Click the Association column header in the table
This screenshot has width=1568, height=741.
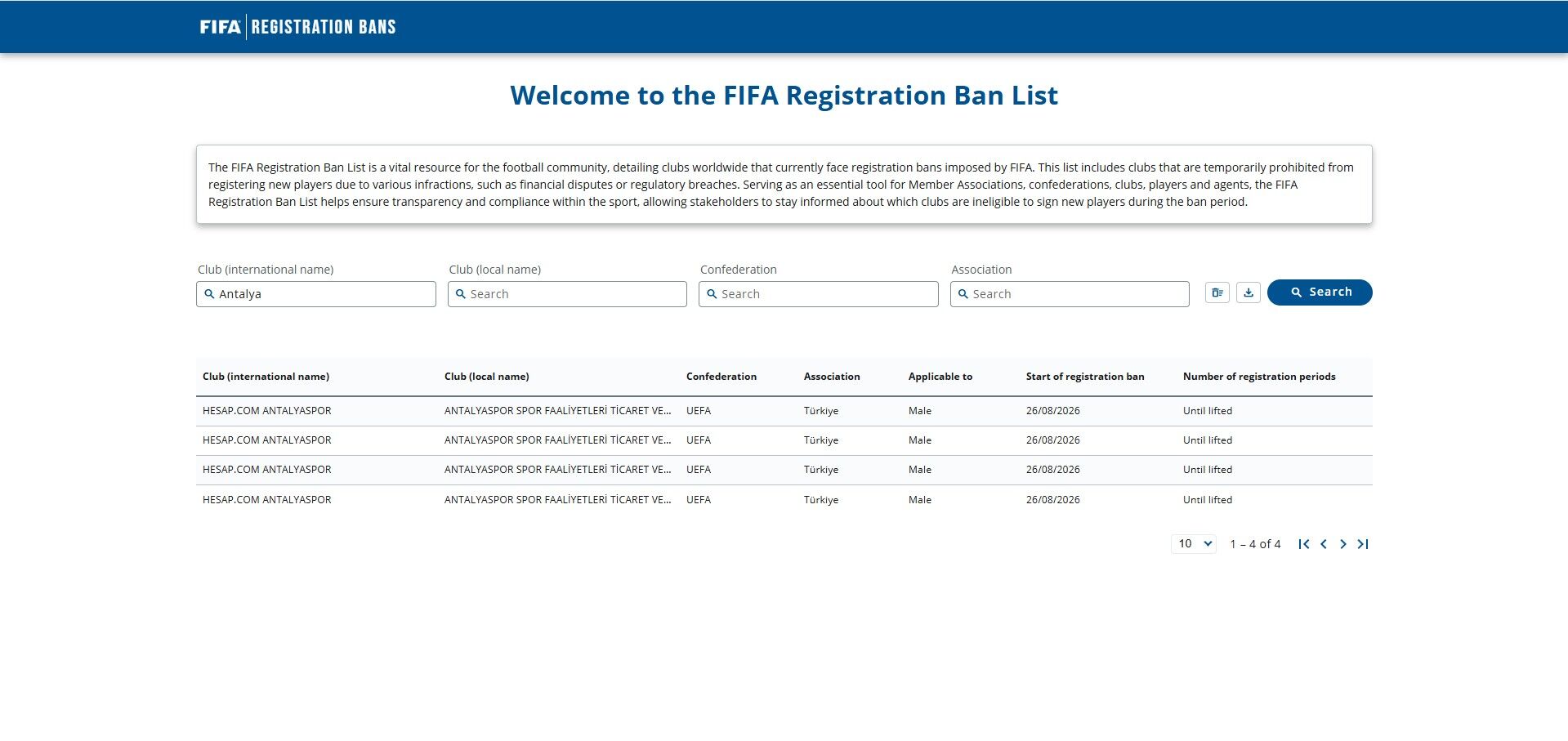[832, 377]
